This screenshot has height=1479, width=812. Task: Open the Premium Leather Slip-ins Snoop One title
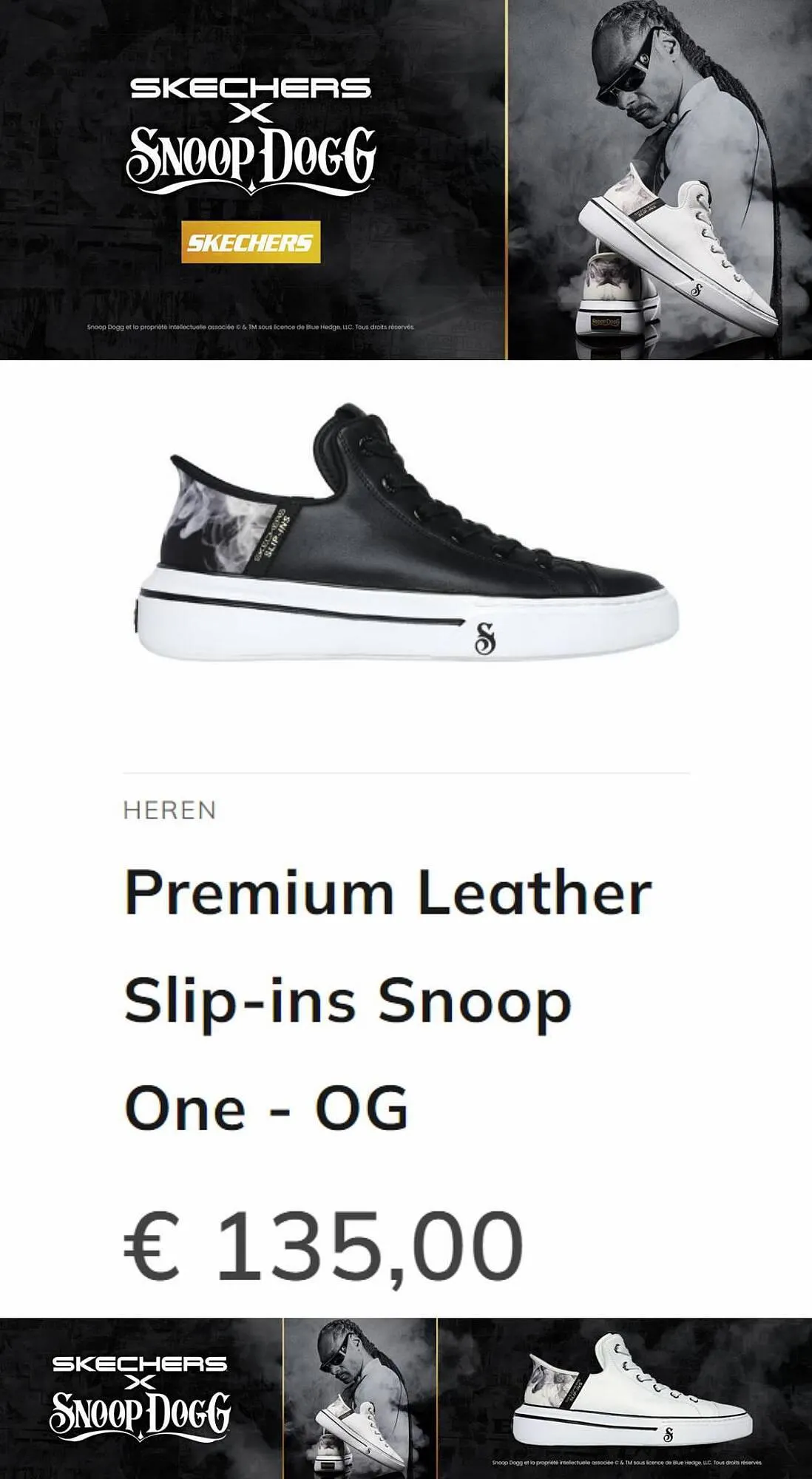tap(388, 1000)
